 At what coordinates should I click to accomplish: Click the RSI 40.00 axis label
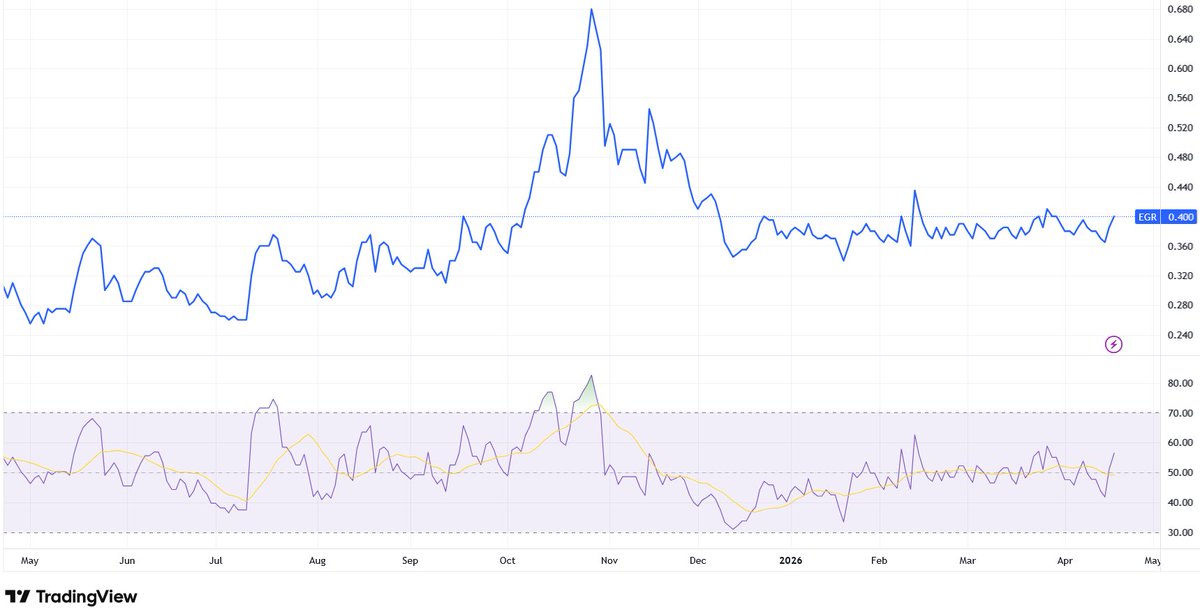coord(1180,503)
